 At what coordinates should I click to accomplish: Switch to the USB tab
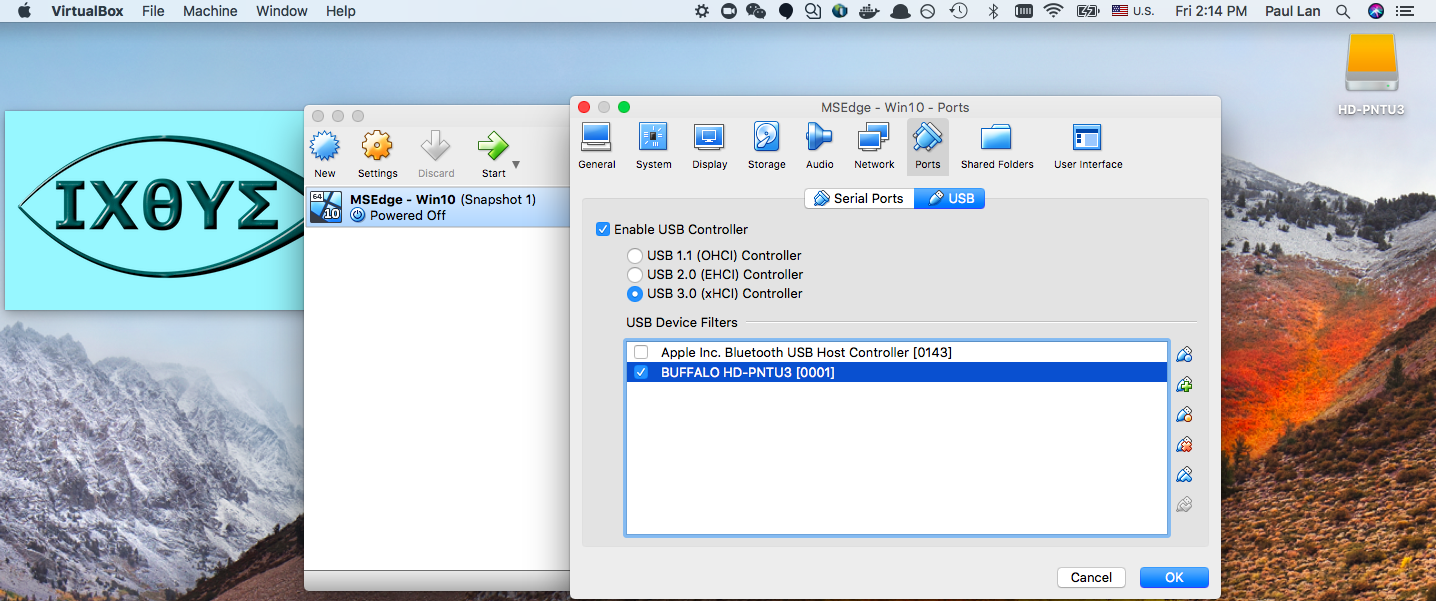coord(950,198)
